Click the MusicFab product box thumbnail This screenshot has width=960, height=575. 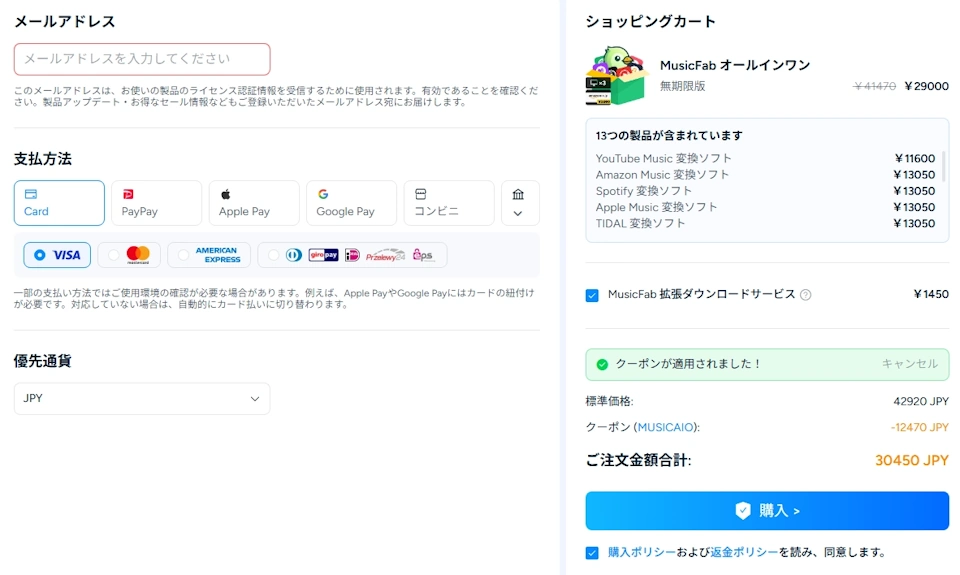tap(617, 75)
